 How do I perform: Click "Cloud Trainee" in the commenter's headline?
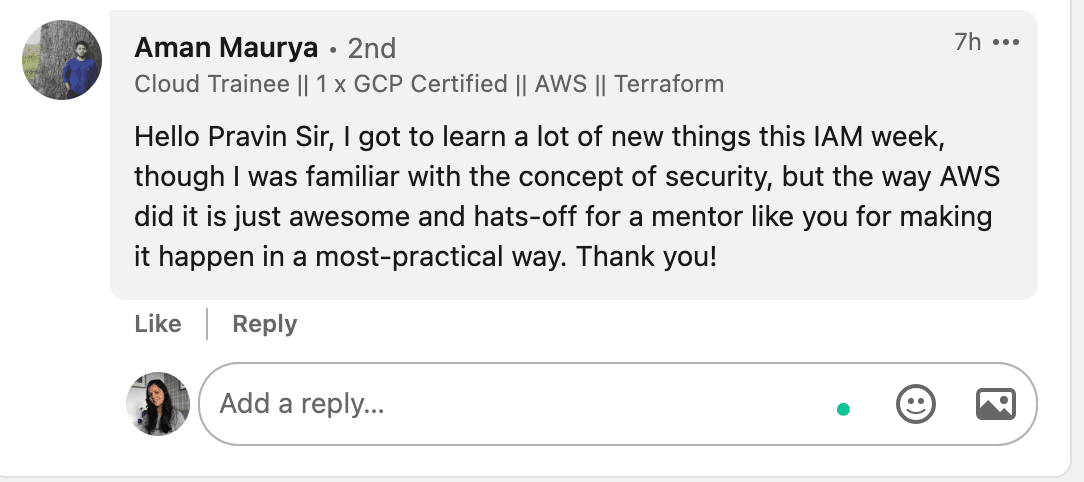pos(212,84)
